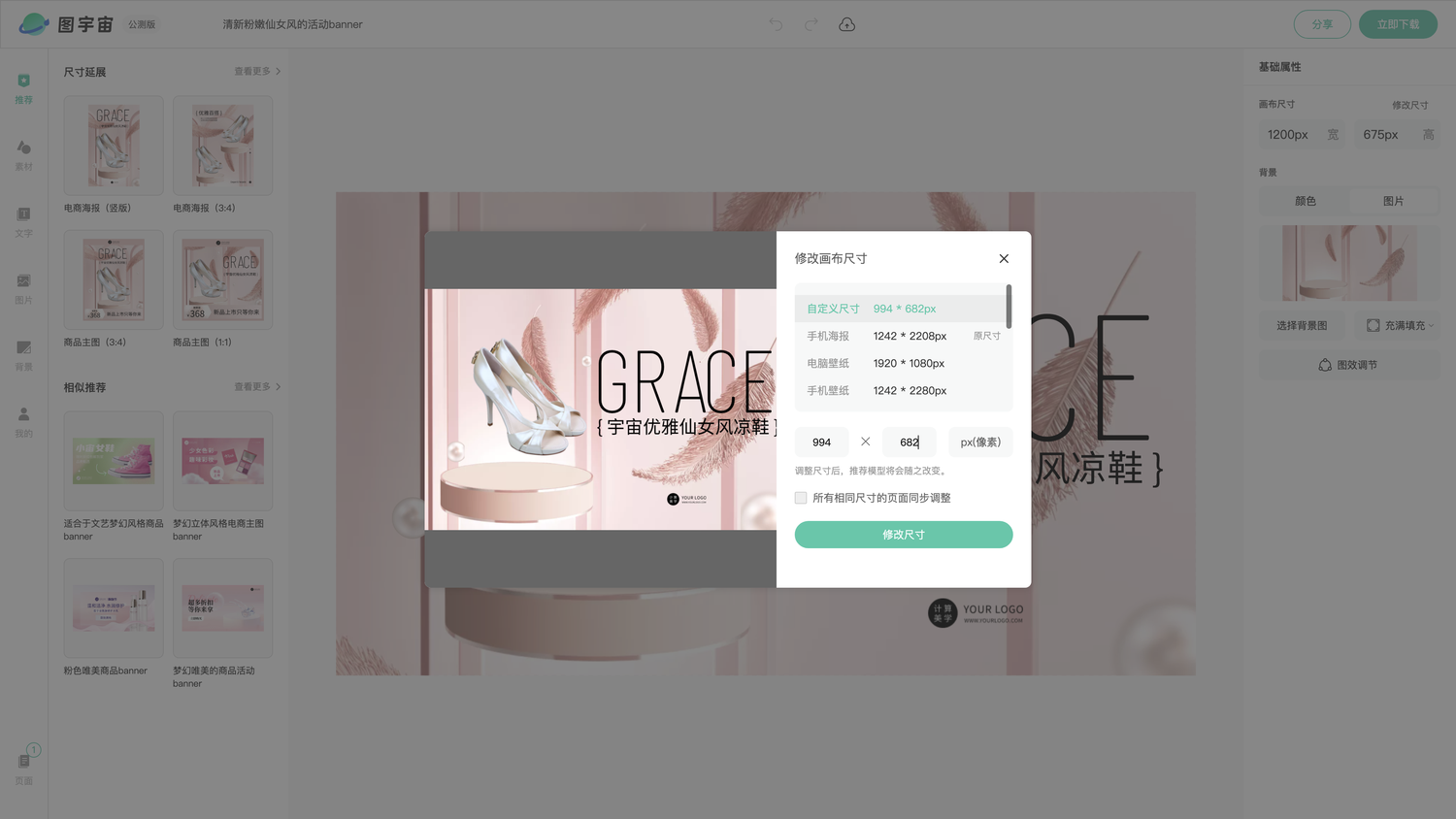Open the 梦幻唯美的商品活动 banner template
This screenshot has height=819, width=1456.
(x=223, y=608)
